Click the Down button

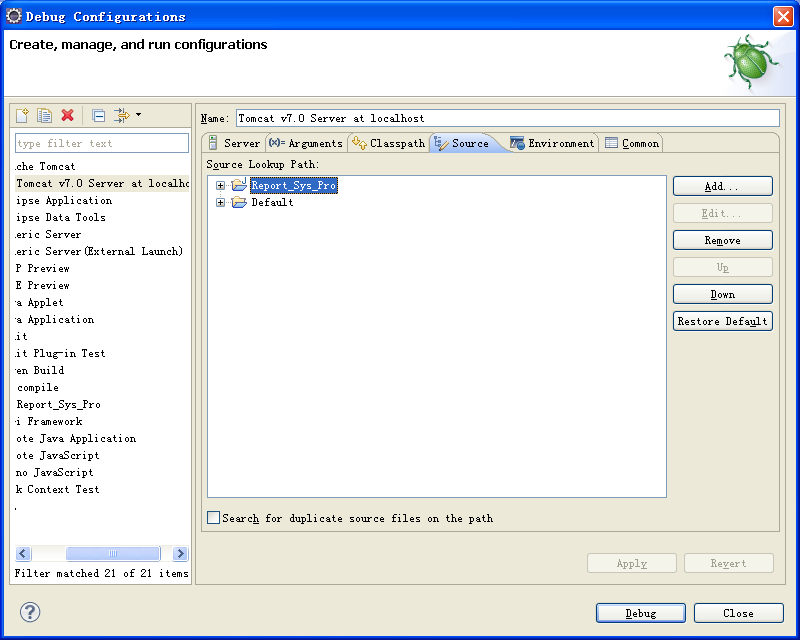[722, 294]
